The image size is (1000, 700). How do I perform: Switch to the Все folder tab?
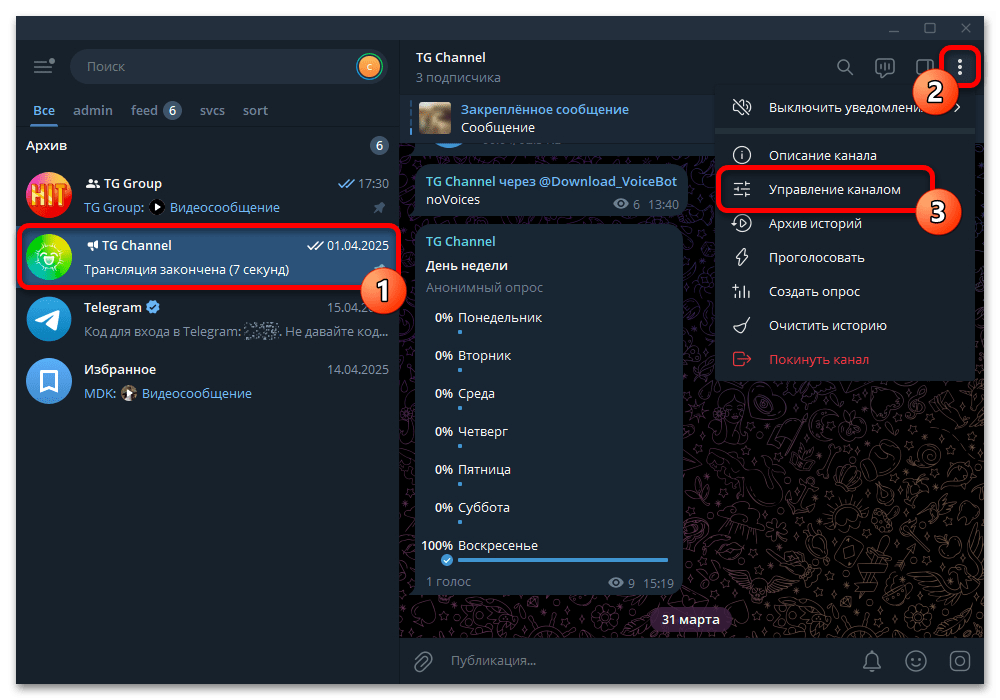[44, 110]
